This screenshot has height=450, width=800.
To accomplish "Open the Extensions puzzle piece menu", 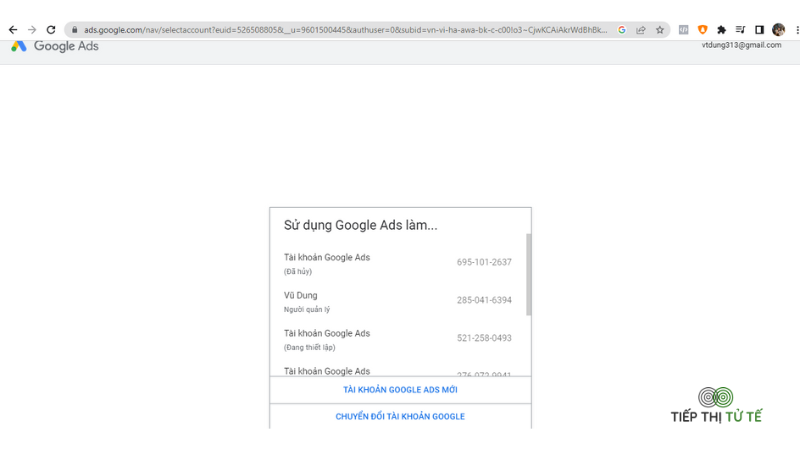I will pyautogui.click(x=721, y=30).
